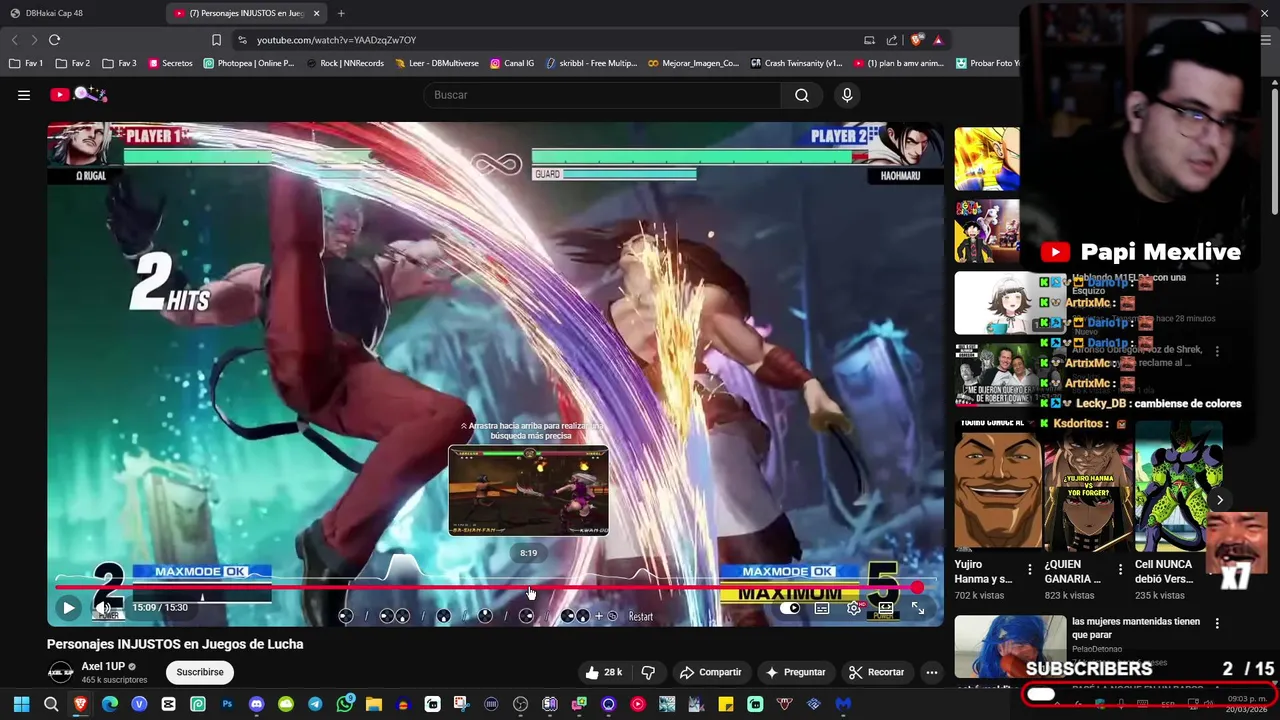The width and height of the screenshot is (1280, 720).
Task: Open the Axel 1UP channel name link
Action: (x=103, y=666)
